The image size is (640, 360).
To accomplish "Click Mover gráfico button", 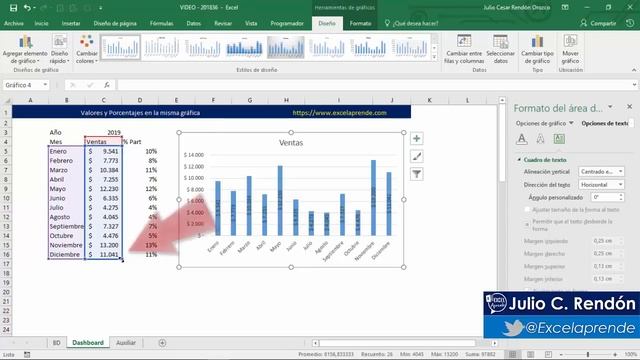I will 570,49.
